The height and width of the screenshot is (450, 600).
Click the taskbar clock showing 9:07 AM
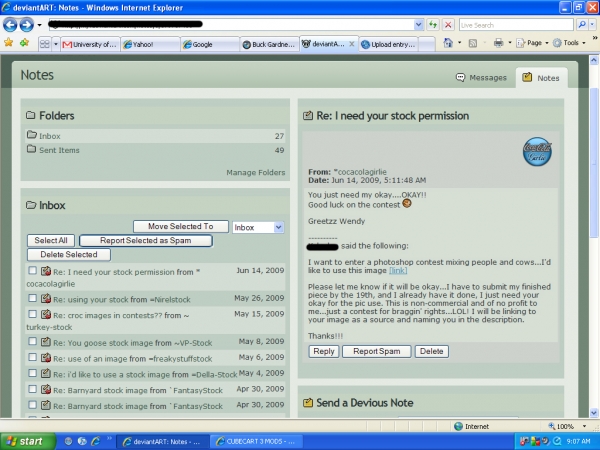pos(578,441)
